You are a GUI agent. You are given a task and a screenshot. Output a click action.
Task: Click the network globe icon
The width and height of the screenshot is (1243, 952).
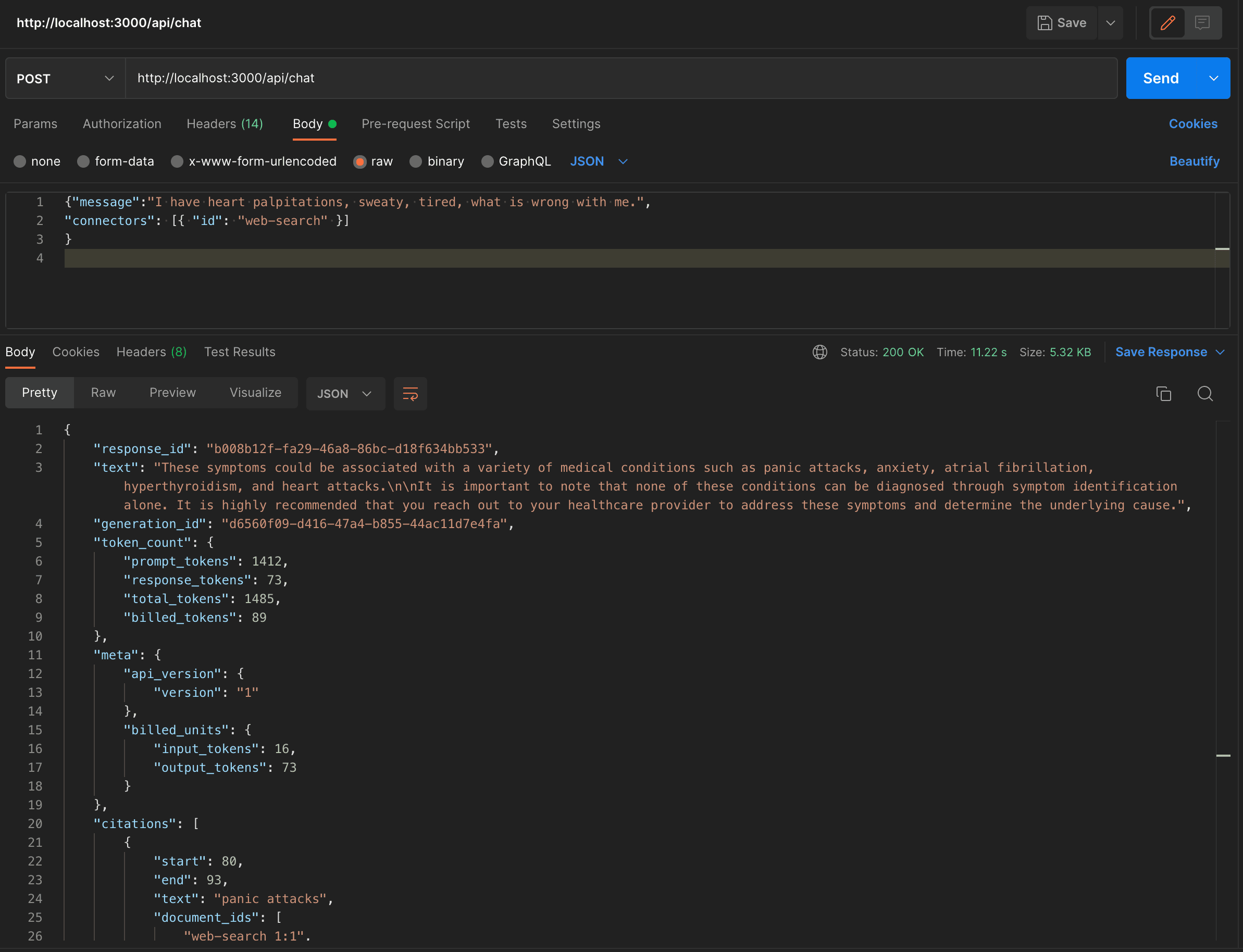[x=819, y=352]
